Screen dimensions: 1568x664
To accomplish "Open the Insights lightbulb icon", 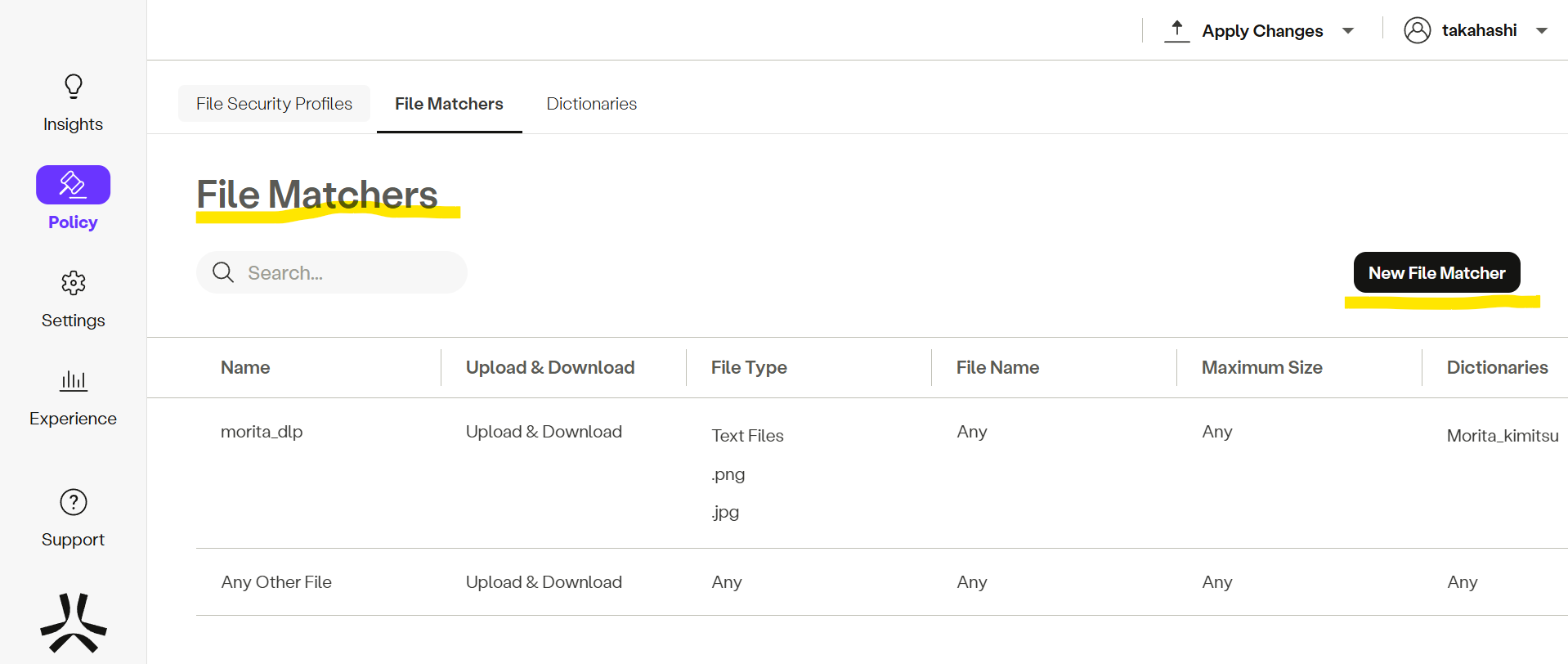I will coord(74,87).
